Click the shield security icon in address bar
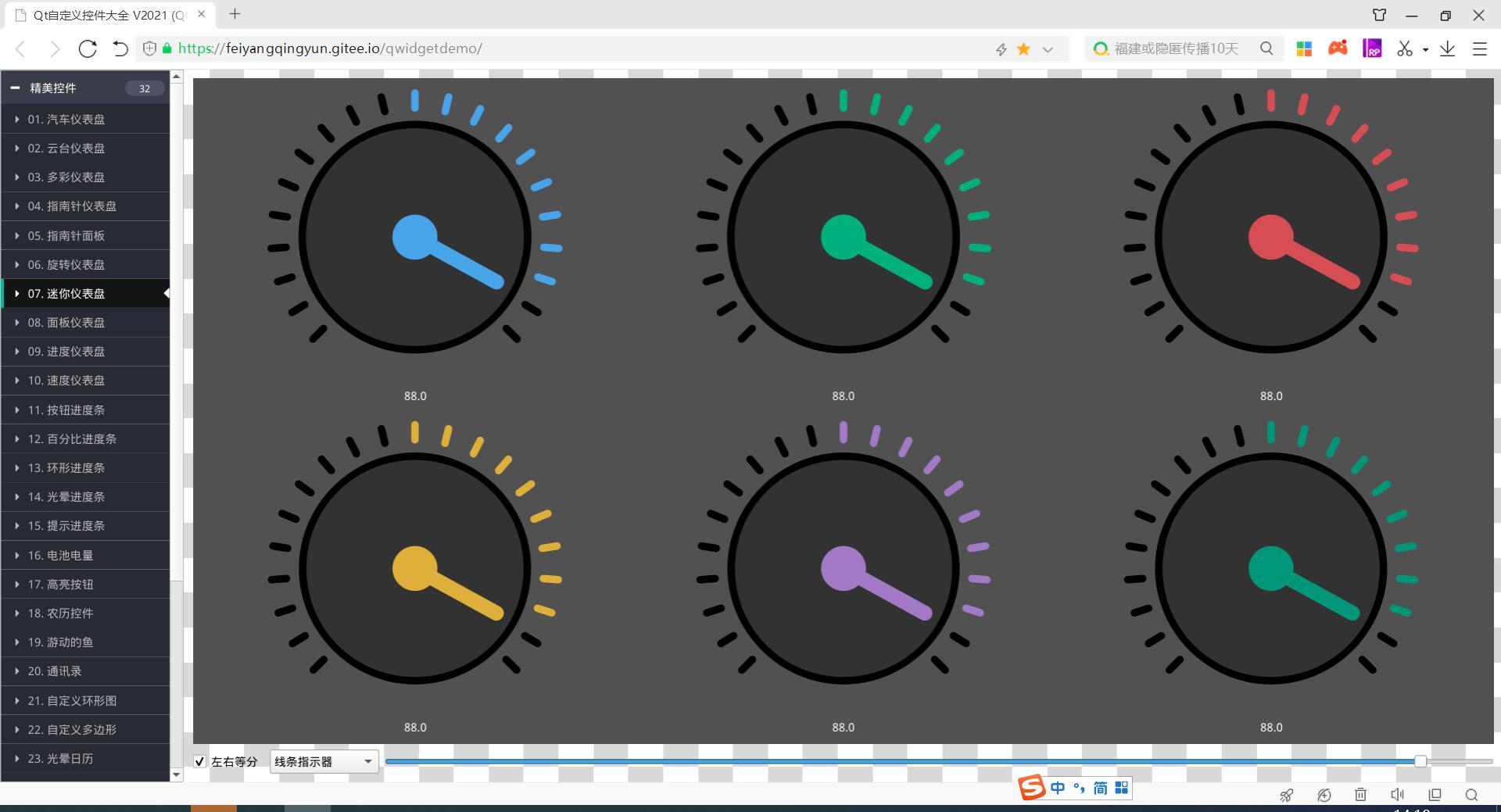Viewport: 1501px width, 812px height. pos(149,48)
